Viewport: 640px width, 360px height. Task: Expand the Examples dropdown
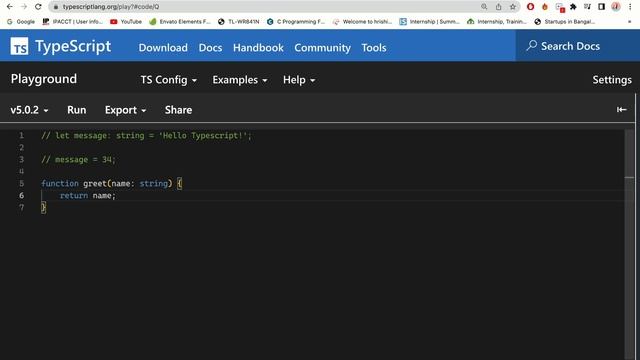(x=240, y=80)
